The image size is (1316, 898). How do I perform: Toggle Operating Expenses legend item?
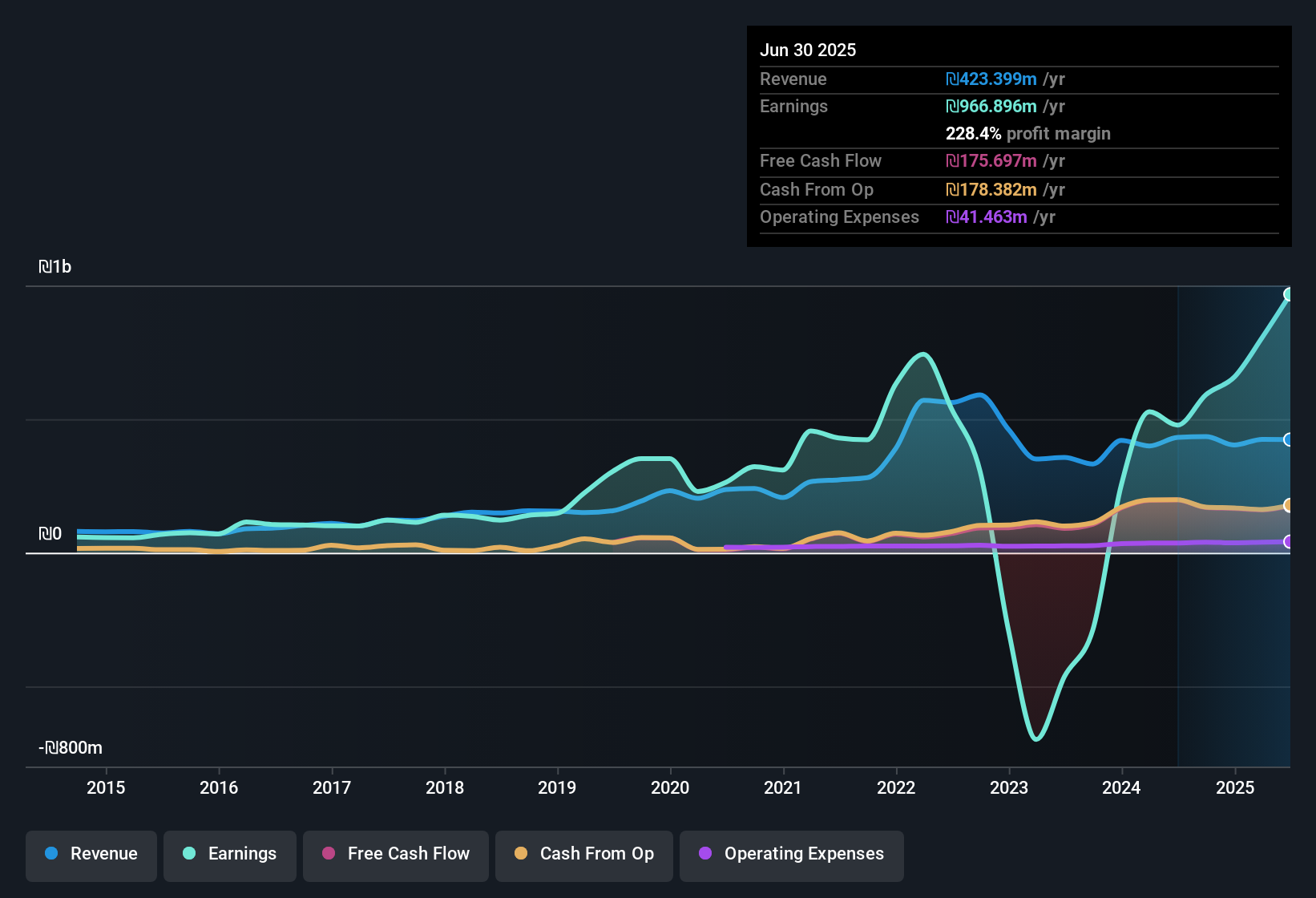click(x=792, y=854)
